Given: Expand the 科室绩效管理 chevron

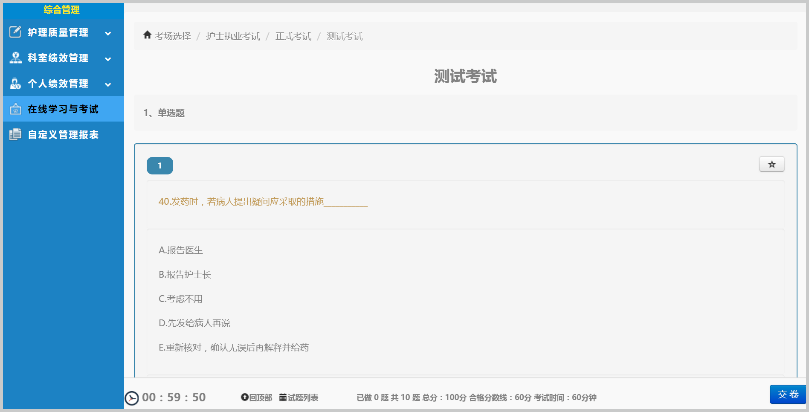Looking at the screenshot, I should (108, 59).
